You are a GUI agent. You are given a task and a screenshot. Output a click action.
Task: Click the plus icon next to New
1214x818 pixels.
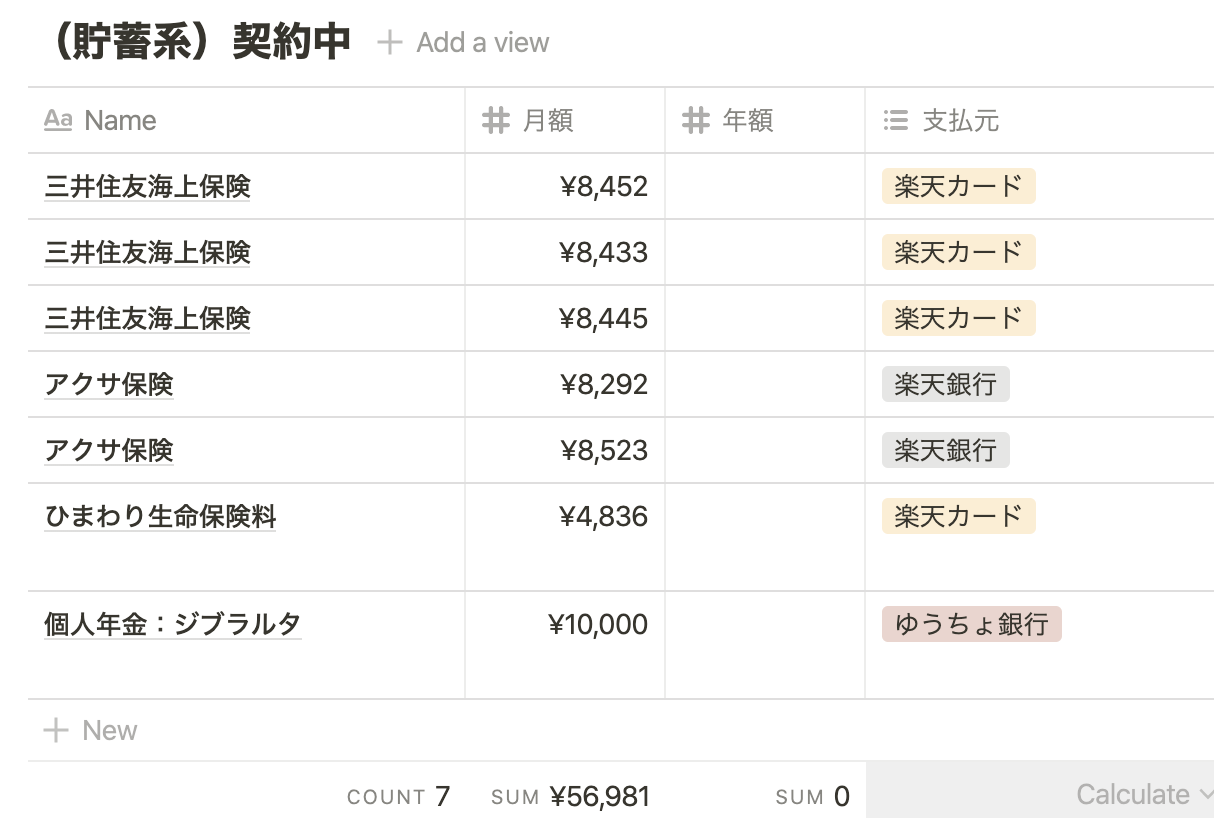click(x=56, y=730)
